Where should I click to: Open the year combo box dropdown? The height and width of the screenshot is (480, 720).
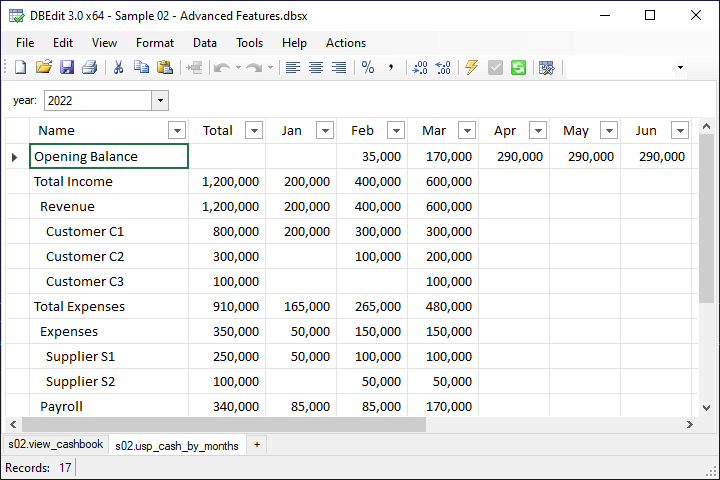pyautogui.click(x=160, y=101)
